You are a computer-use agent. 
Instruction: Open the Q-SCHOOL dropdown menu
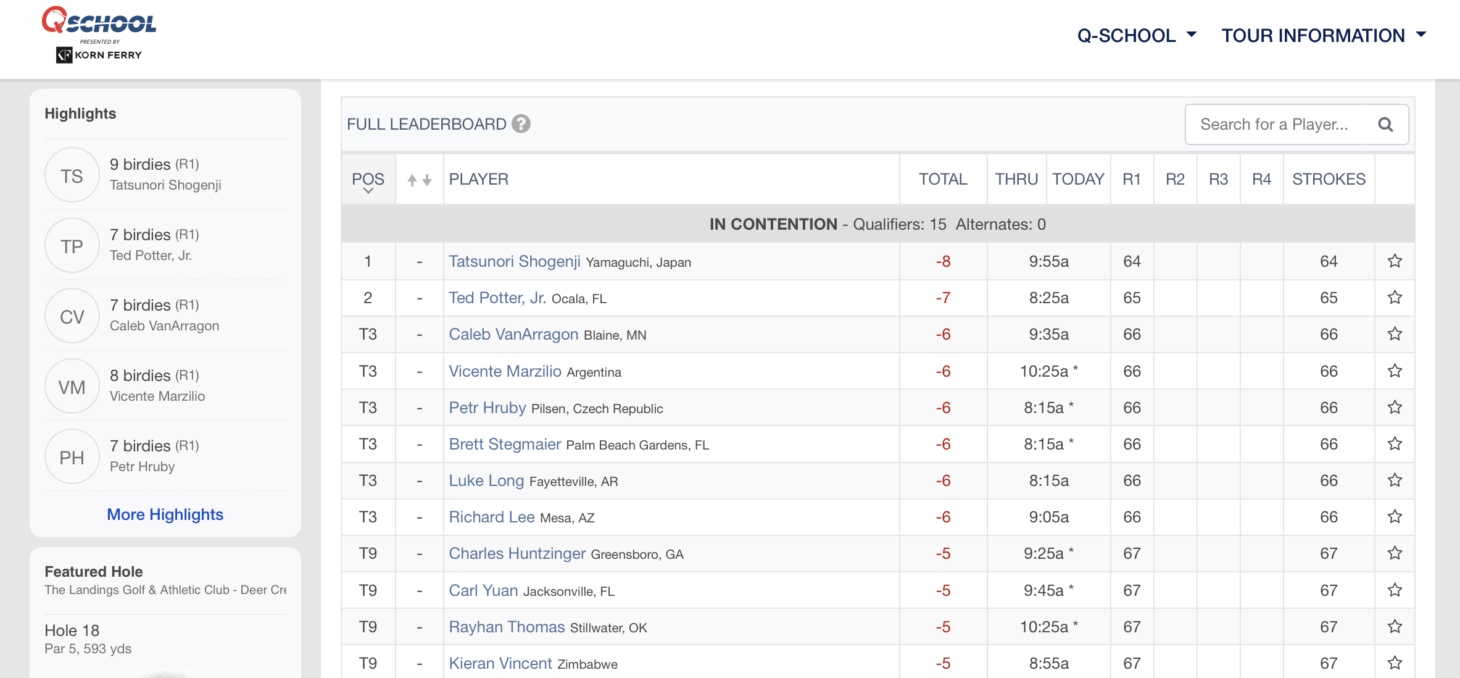pyautogui.click(x=1136, y=36)
